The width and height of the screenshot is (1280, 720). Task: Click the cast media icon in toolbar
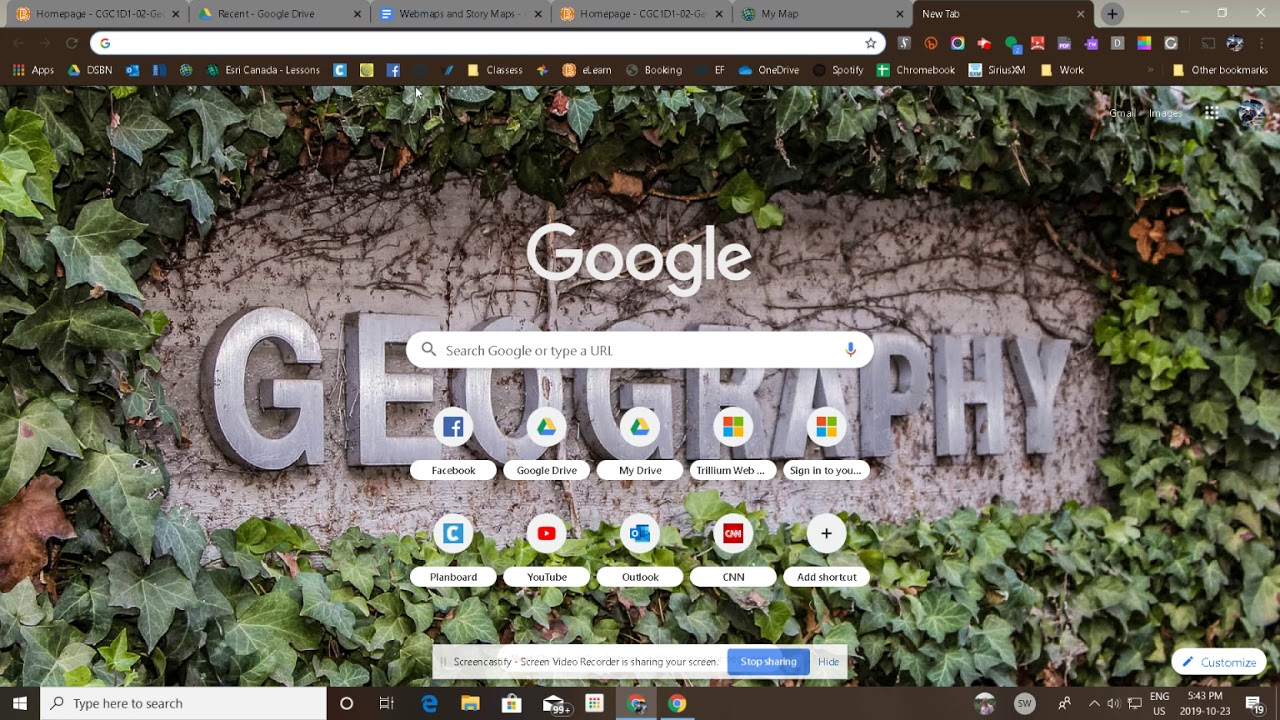click(x=1208, y=43)
